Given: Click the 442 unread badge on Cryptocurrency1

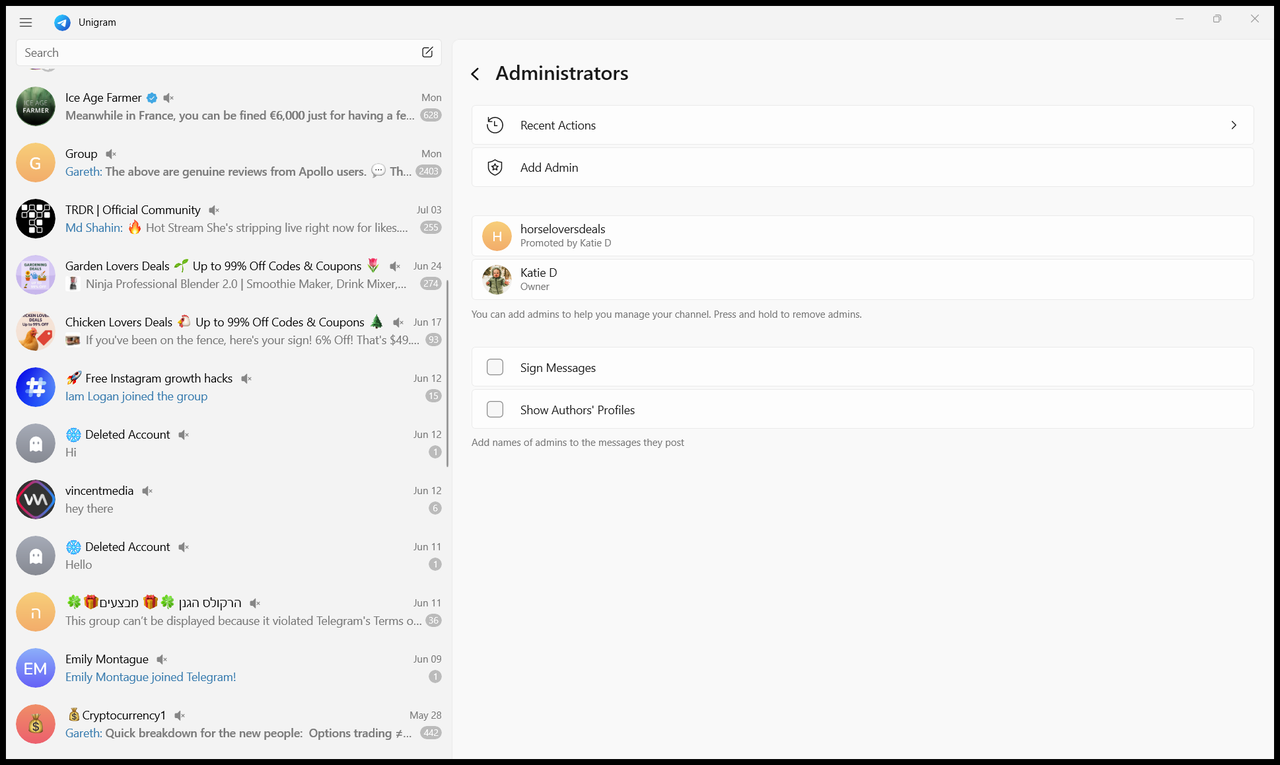Looking at the screenshot, I should point(431,733).
